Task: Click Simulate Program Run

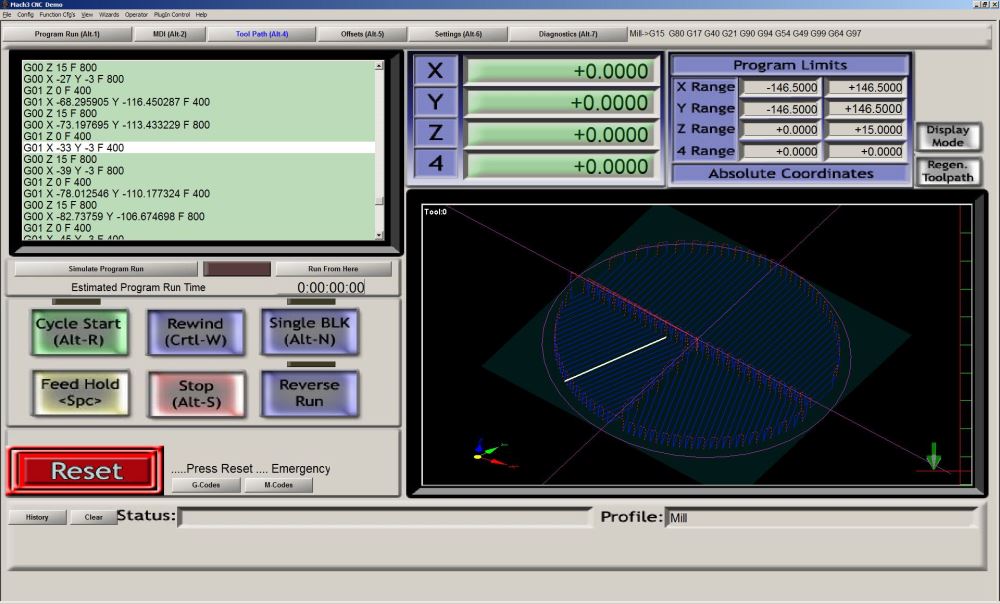Action: click(x=106, y=269)
